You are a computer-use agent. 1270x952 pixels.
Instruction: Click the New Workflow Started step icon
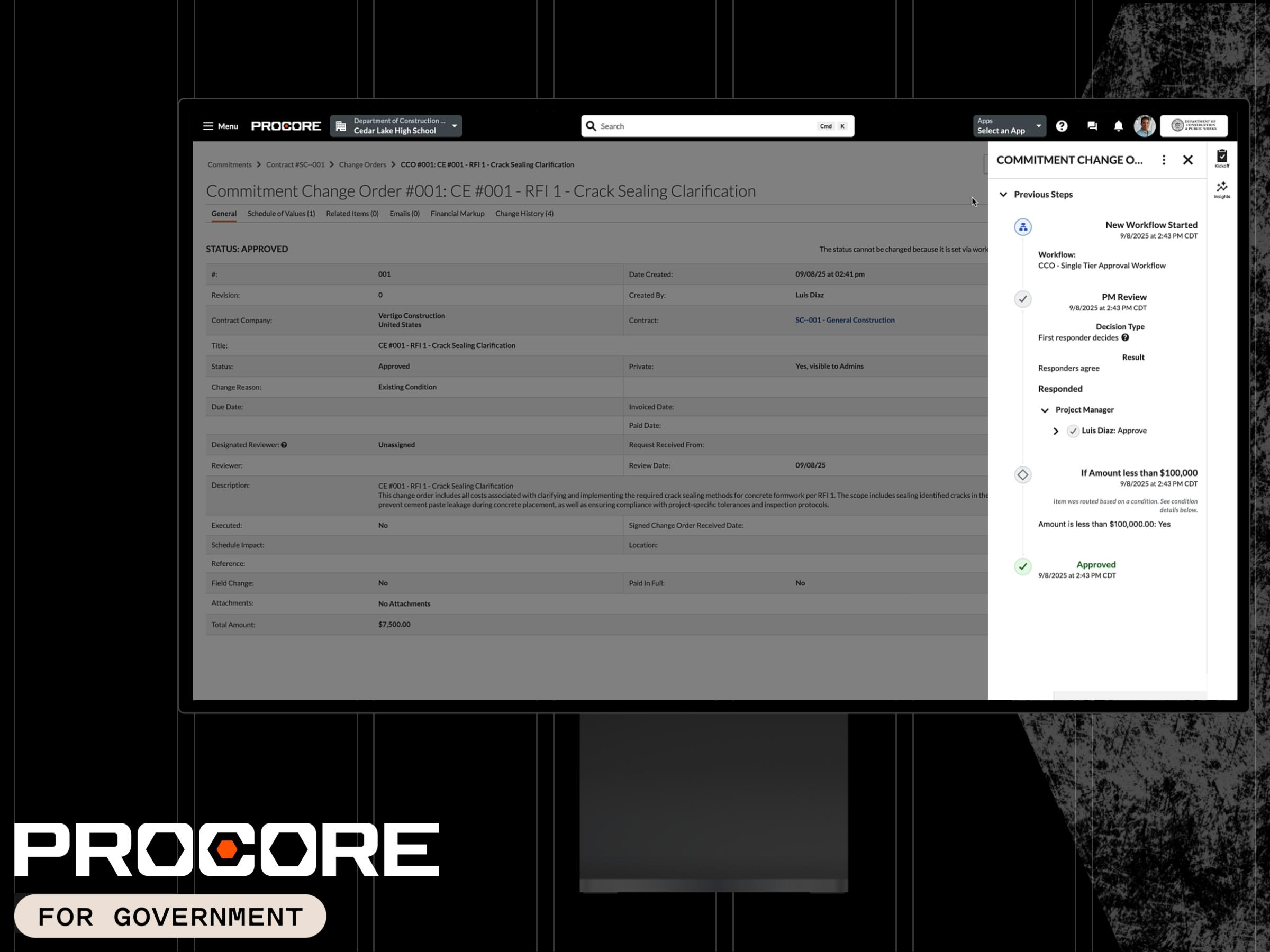click(x=1022, y=227)
